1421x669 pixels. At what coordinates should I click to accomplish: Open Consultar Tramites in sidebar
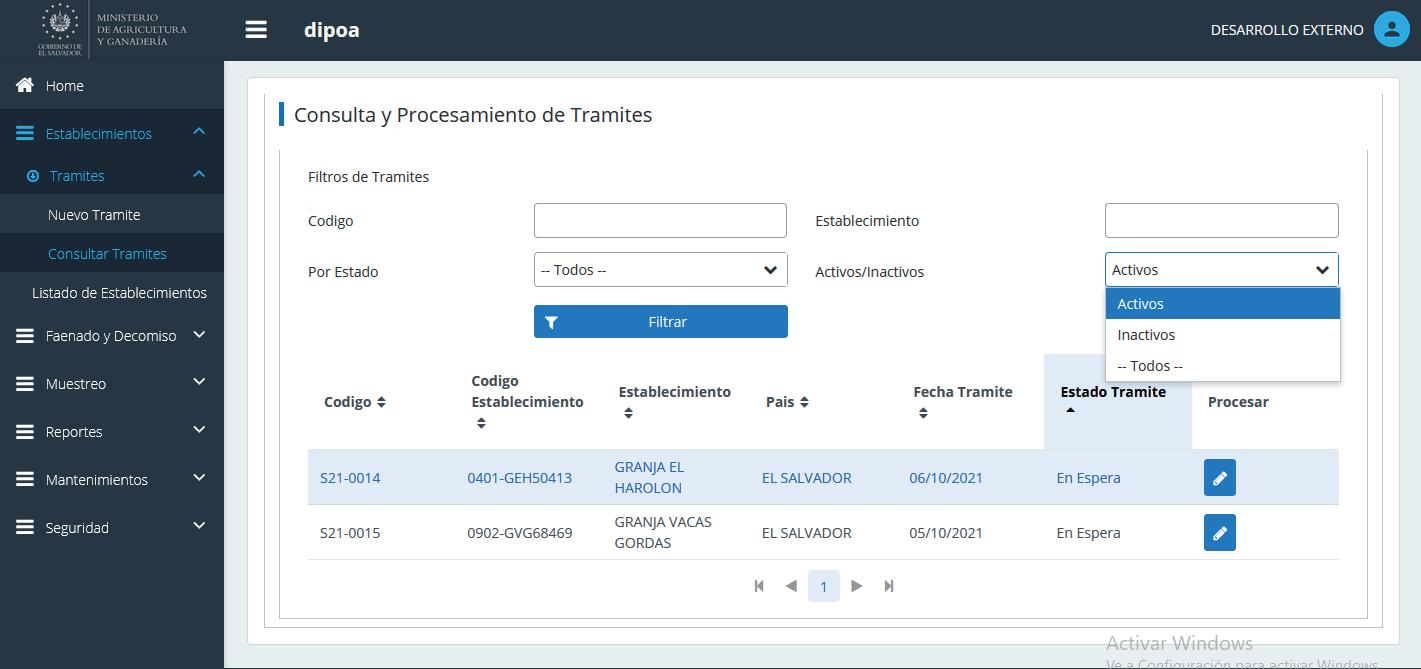pos(107,254)
